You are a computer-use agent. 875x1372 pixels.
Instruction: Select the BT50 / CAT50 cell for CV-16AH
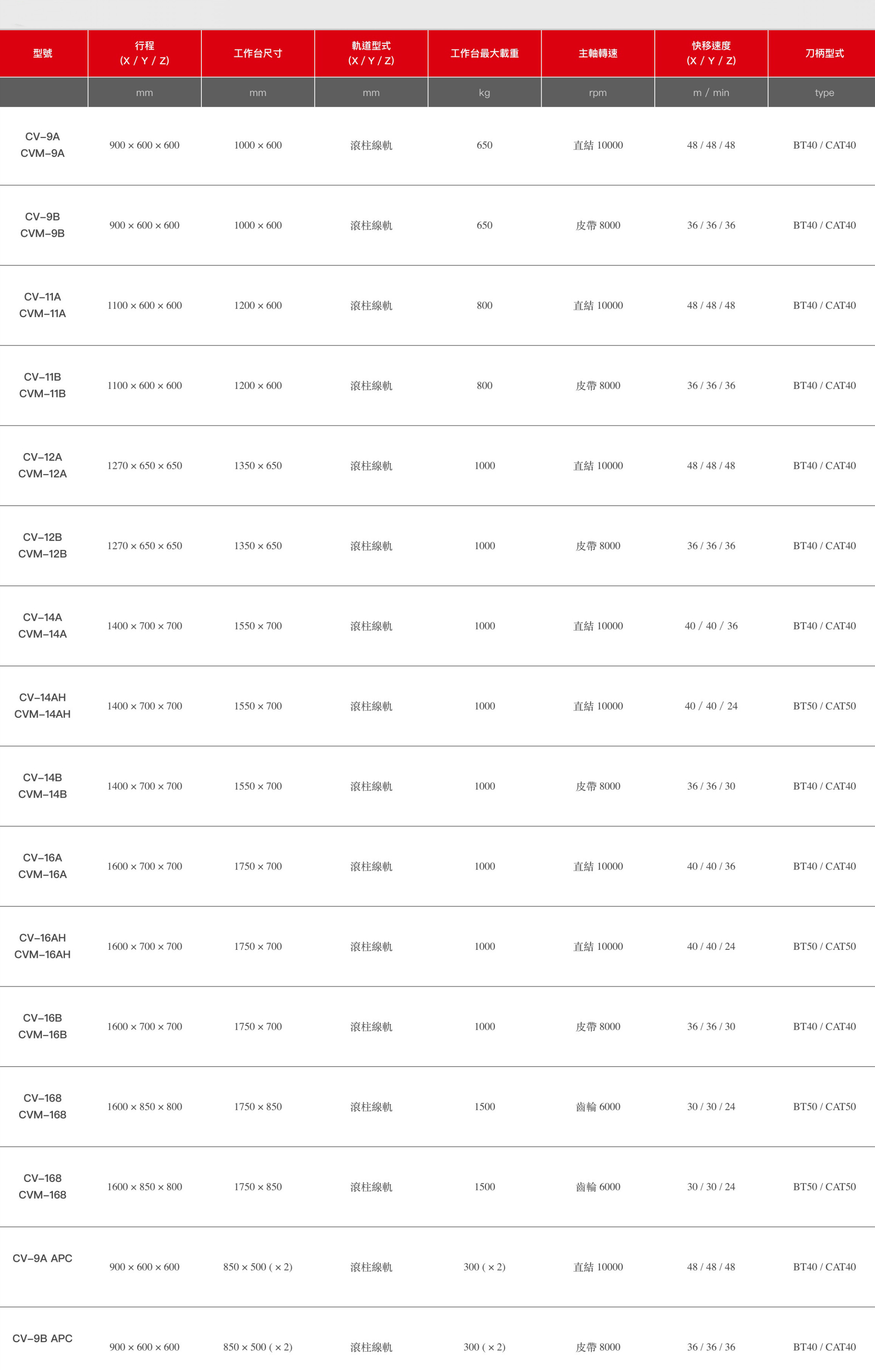tap(824, 946)
